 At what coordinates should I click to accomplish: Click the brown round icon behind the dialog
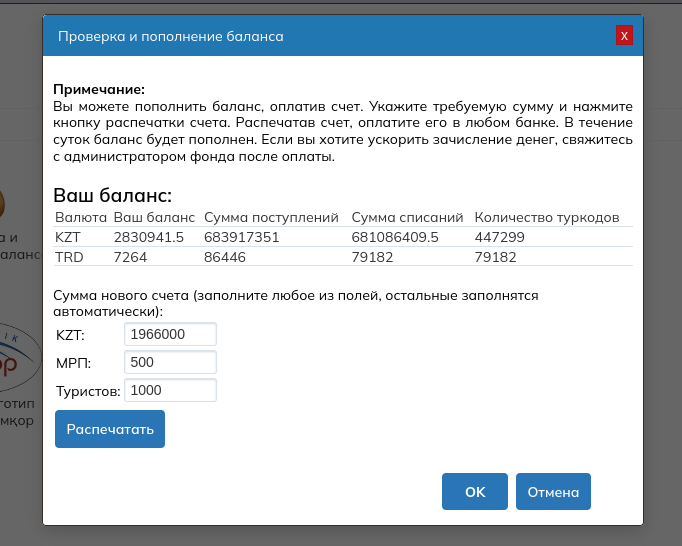click(3, 205)
